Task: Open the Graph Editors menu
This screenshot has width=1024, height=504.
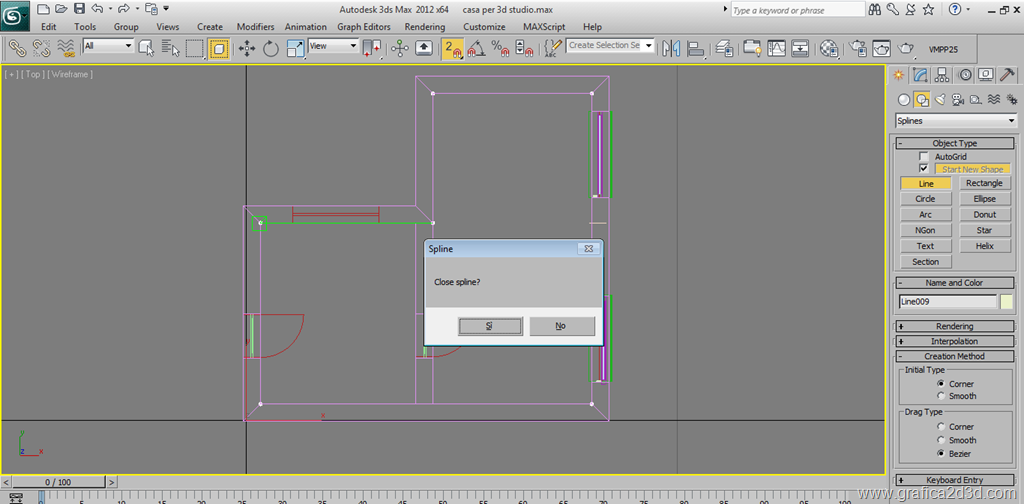Action: [x=364, y=27]
